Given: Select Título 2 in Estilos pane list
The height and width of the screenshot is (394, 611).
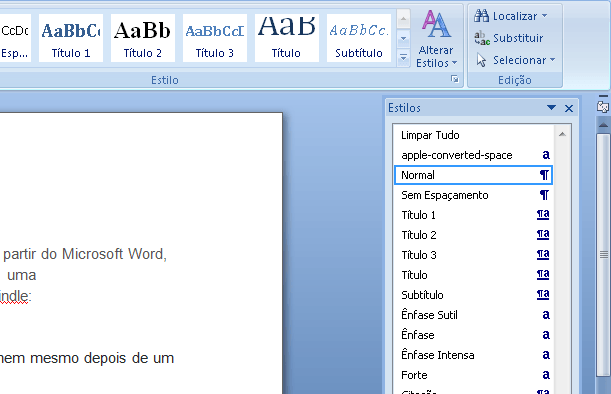Looking at the screenshot, I should tap(473, 235).
